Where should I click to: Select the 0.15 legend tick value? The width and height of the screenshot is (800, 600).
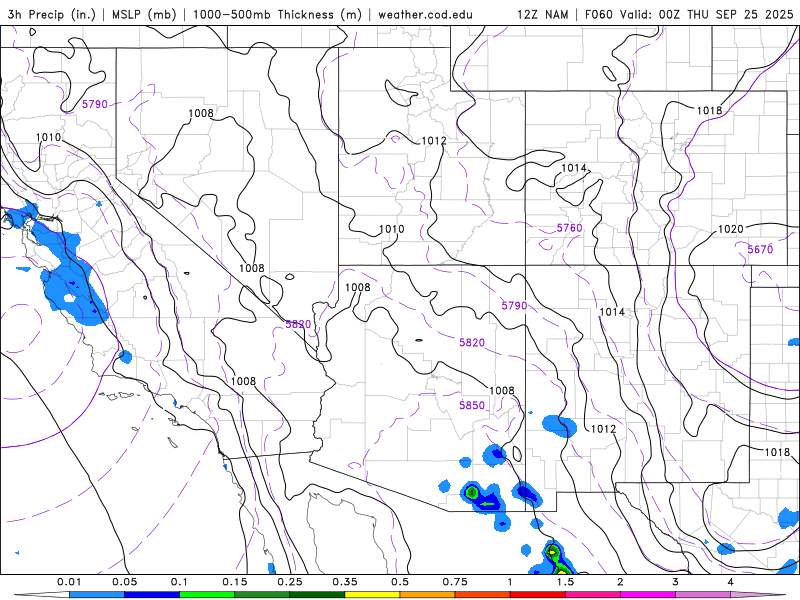[235, 582]
